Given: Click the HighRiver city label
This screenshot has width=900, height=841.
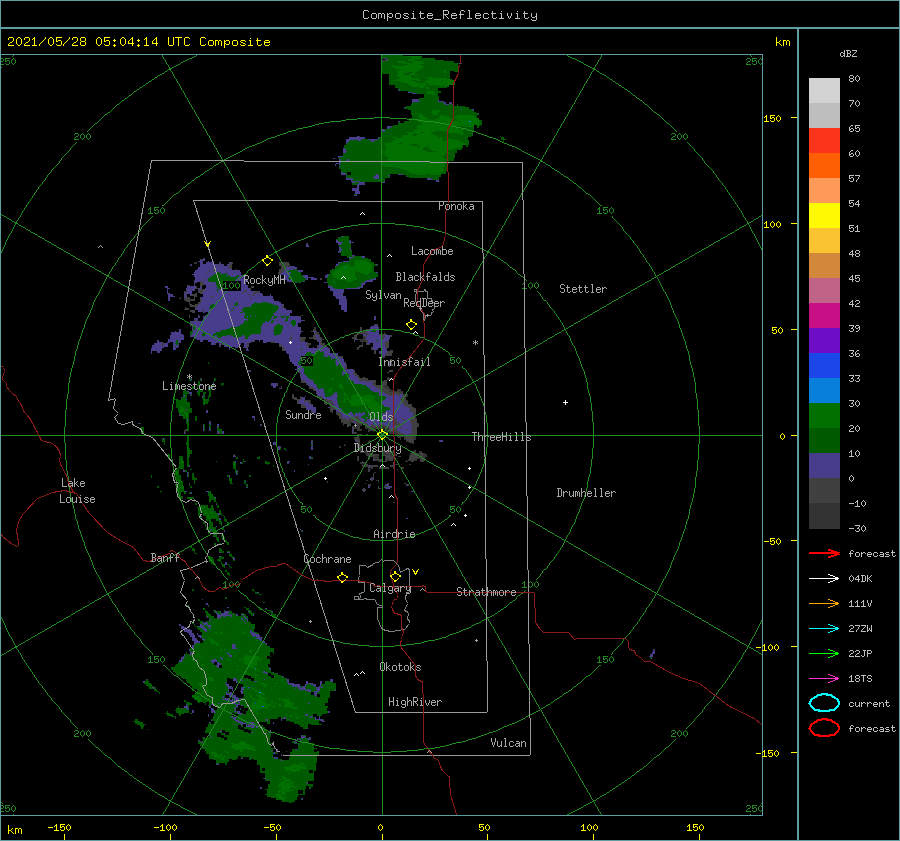Looking at the screenshot, I should (415, 702).
